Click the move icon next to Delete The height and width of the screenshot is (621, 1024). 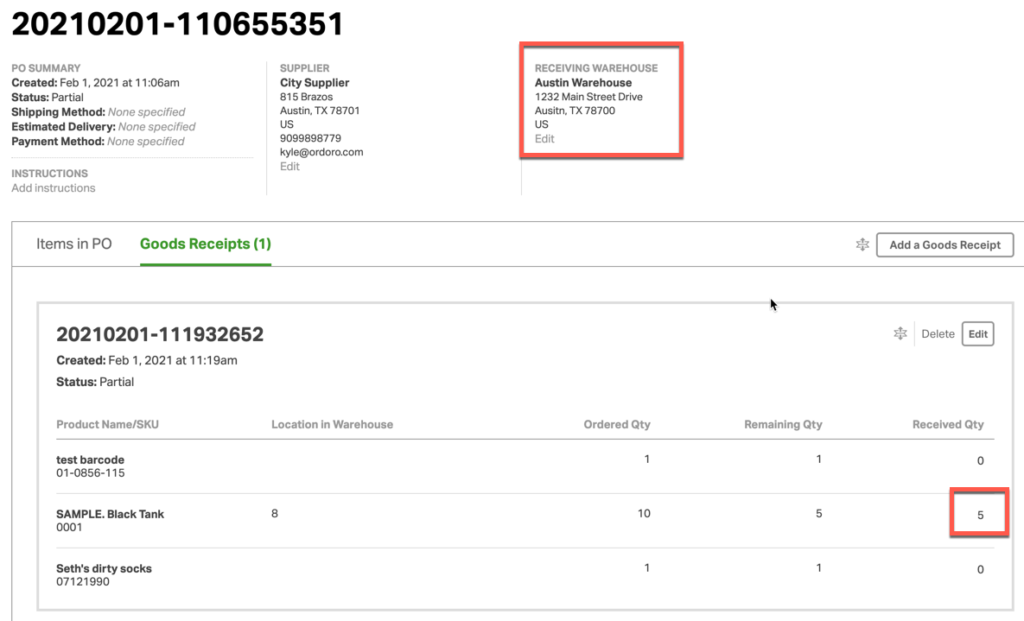[901, 333]
